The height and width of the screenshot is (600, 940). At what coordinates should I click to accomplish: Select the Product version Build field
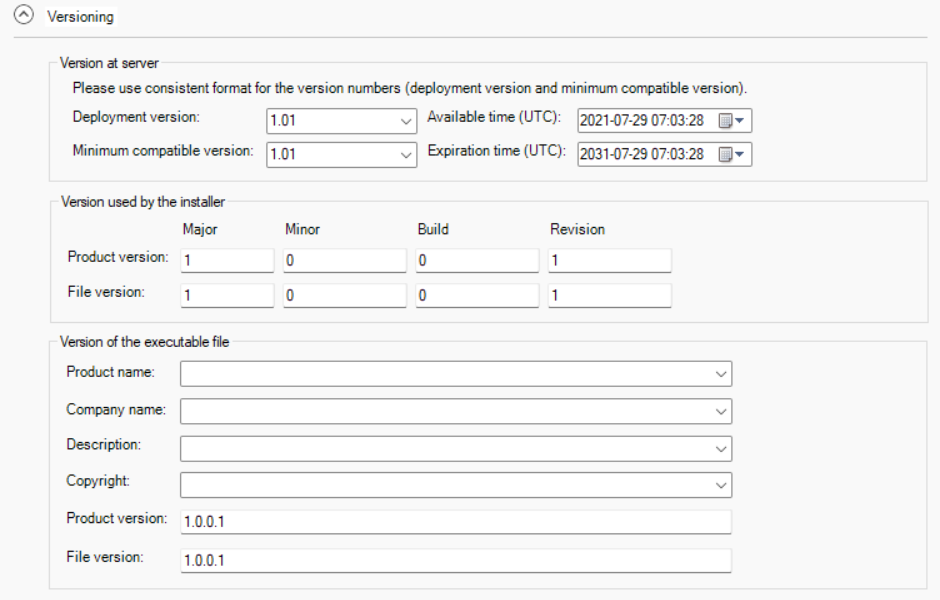point(477,261)
